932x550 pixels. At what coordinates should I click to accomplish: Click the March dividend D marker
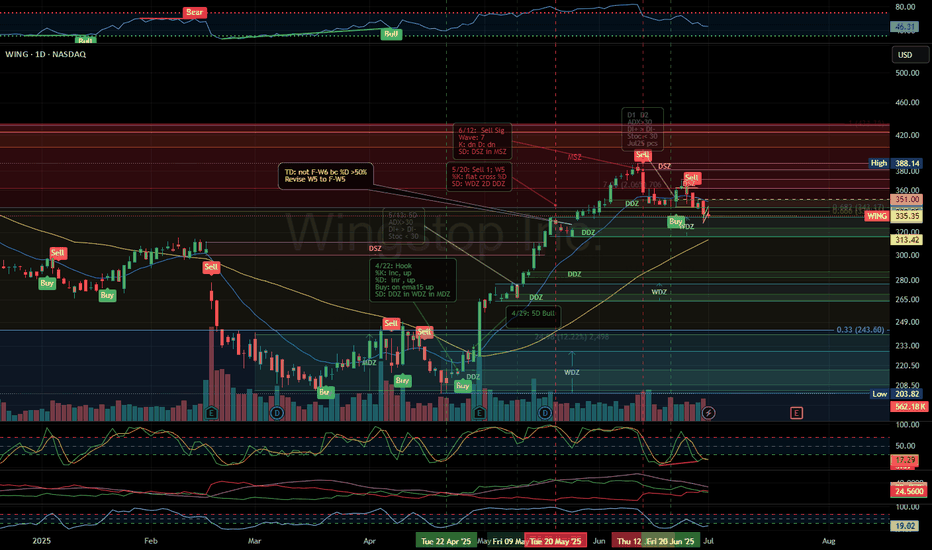[276, 412]
